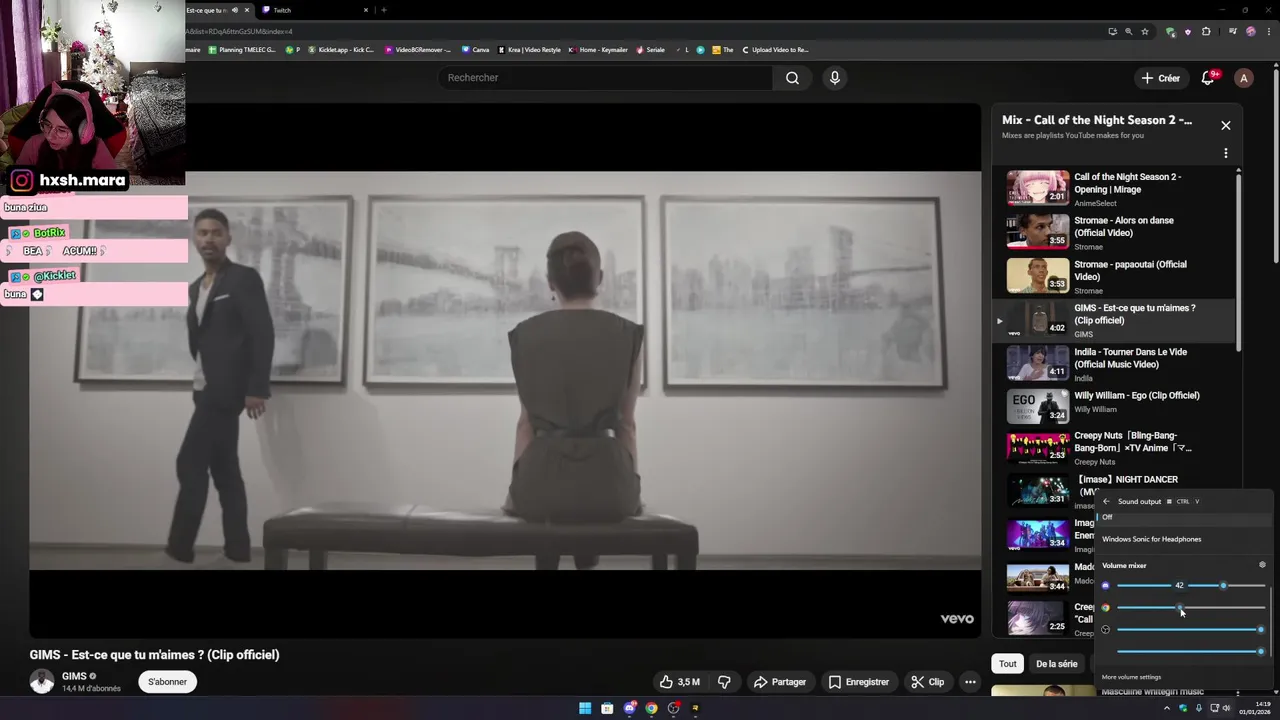Adjust the Chrome volume slider

pos(1191,607)
